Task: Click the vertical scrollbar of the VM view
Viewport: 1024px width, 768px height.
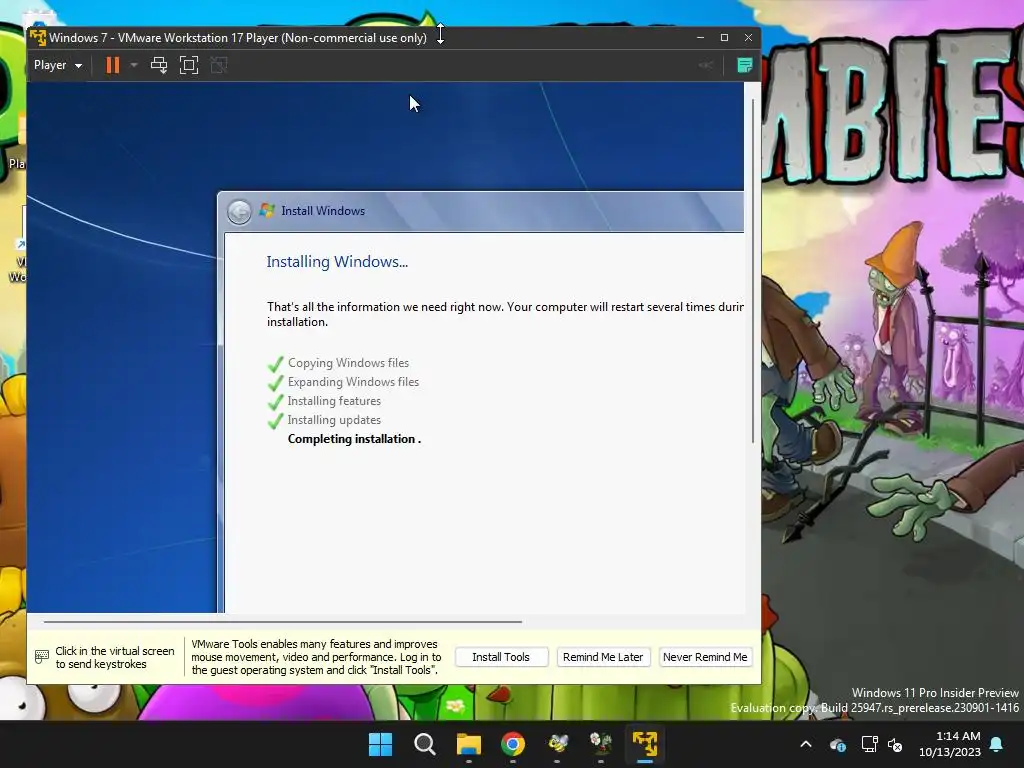Action: point(752,270)
